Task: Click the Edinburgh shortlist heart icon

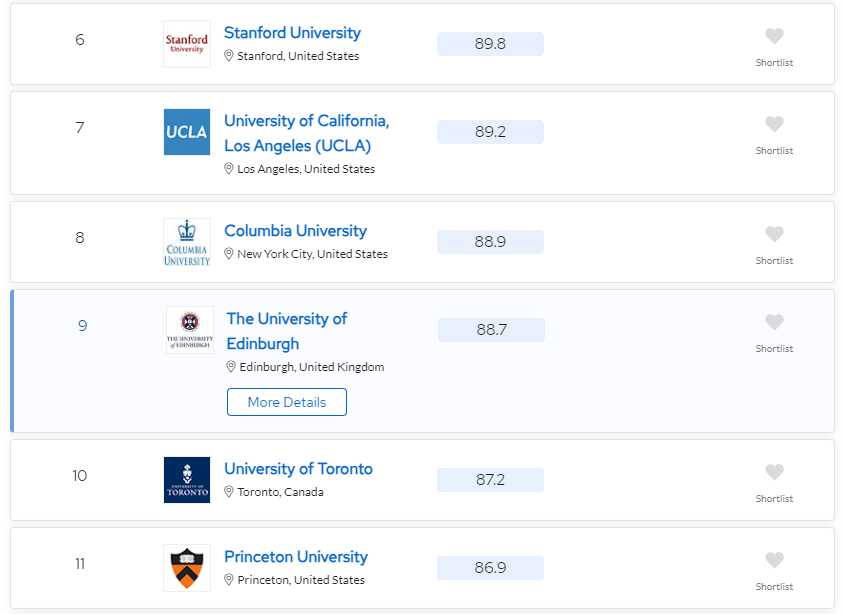Action: pyautogui.click(x=774, y=322)
